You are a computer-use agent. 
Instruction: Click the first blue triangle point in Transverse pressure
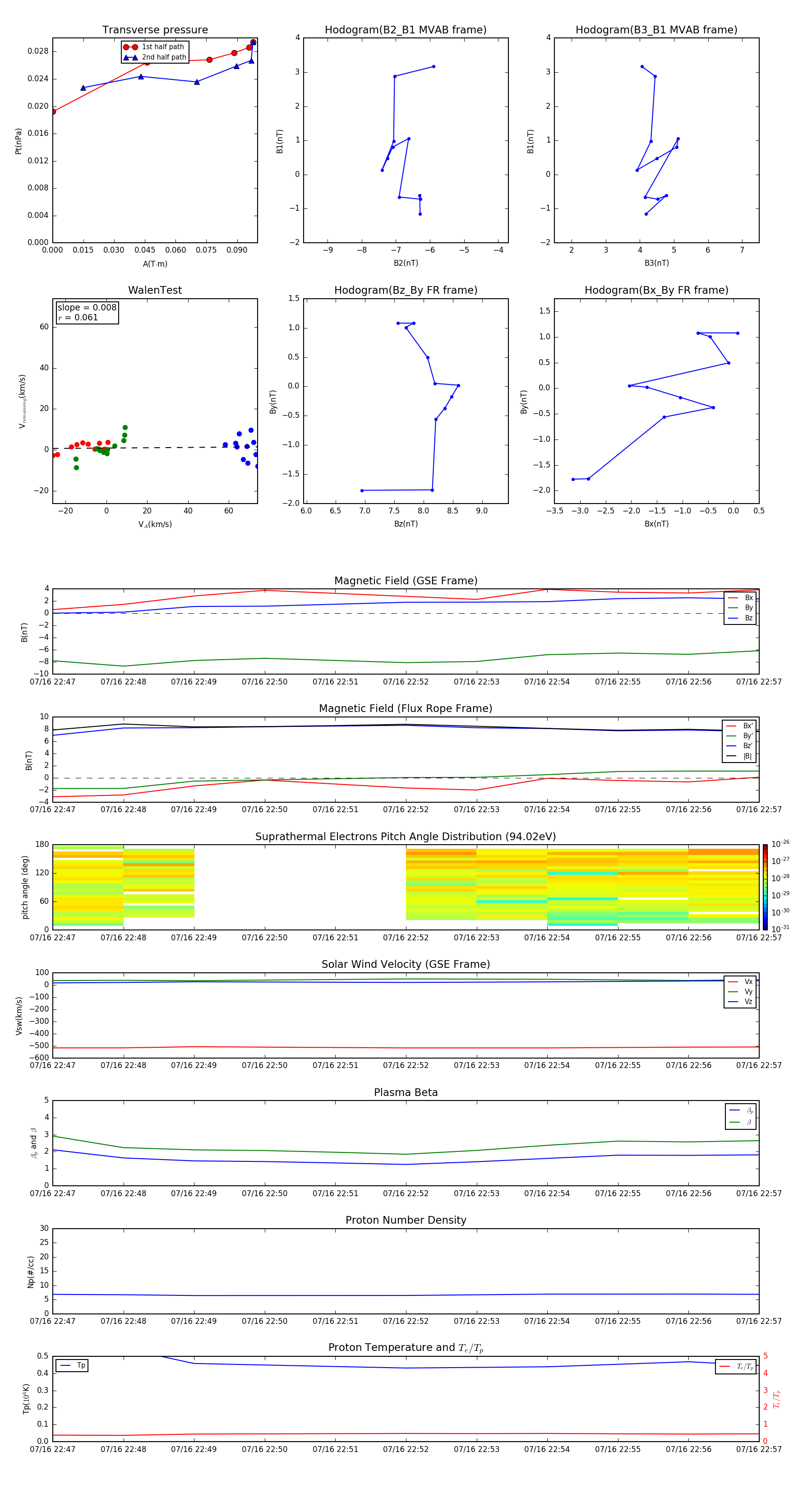click(x=83, y=88)
